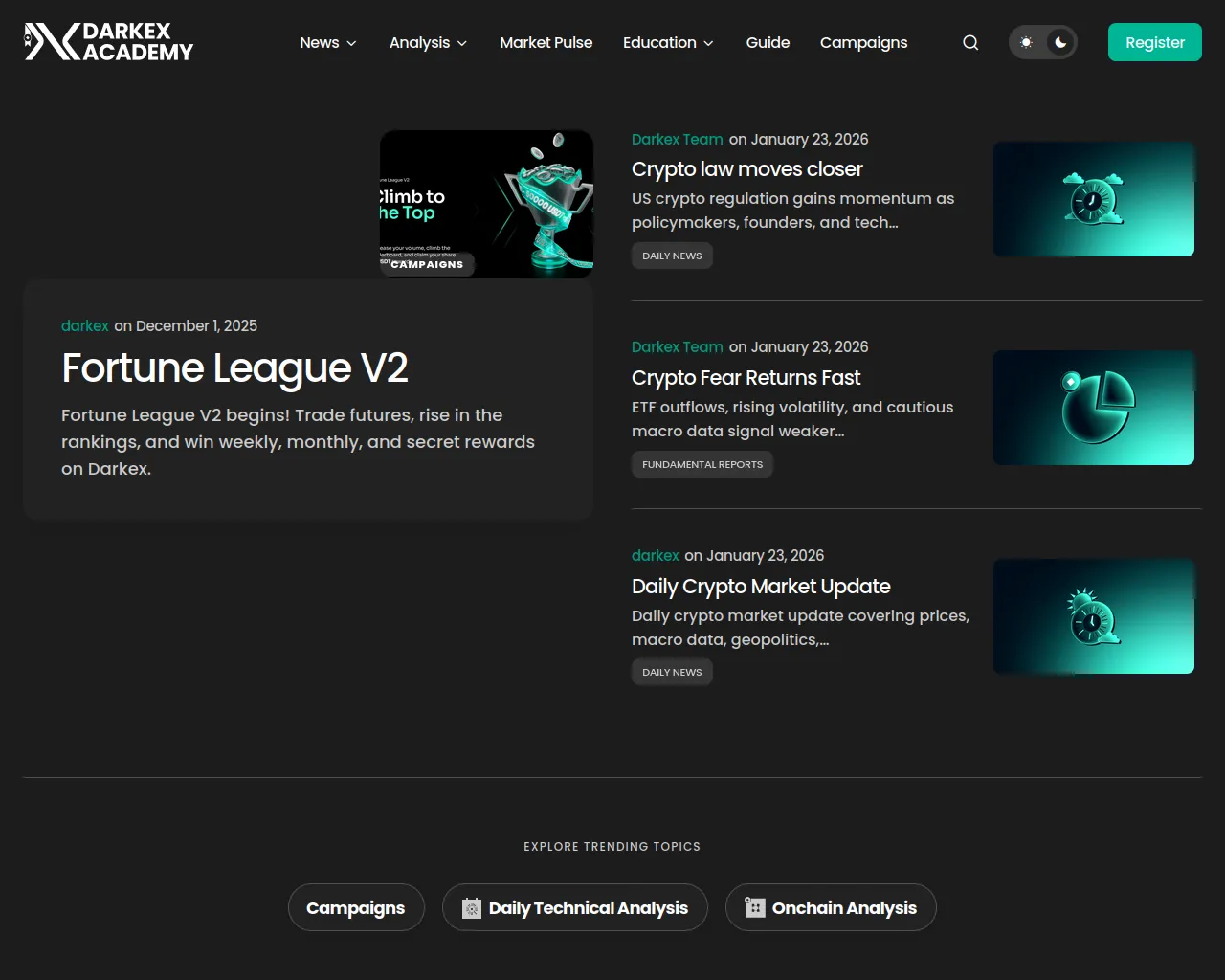Expand the Education dropdown menu

(669, 43)
